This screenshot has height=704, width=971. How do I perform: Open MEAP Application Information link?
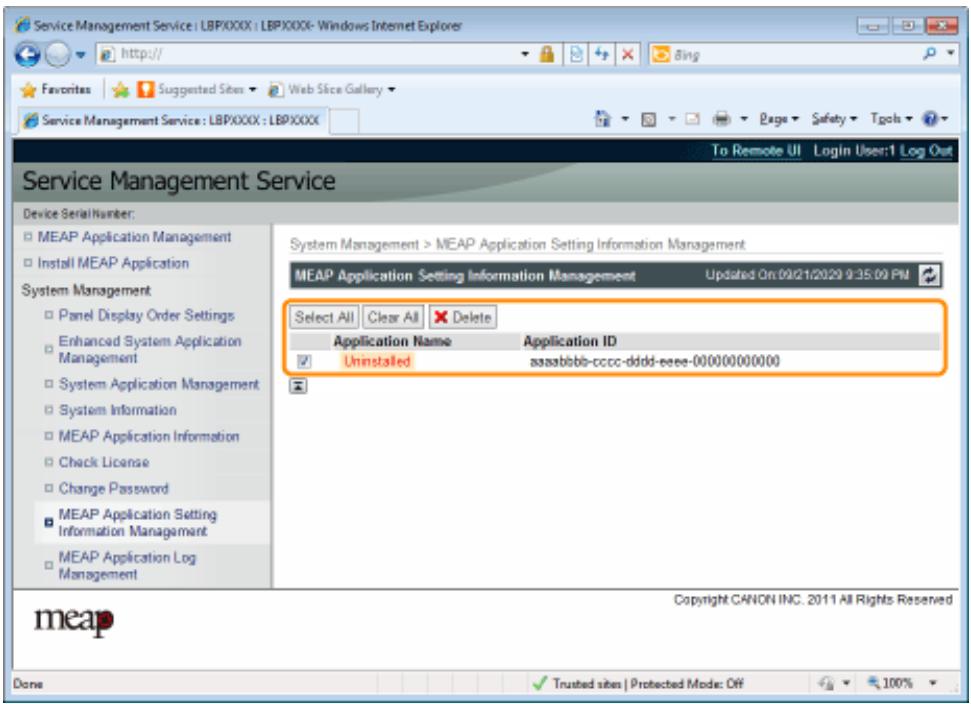[149, 436]
